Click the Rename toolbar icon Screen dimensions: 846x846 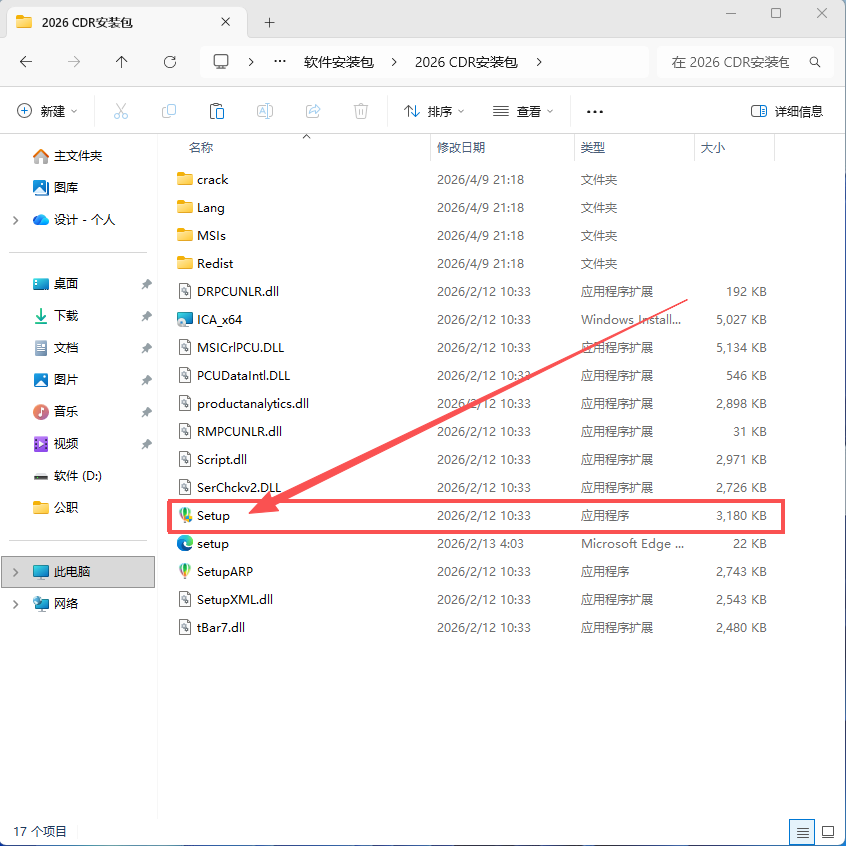265,111
